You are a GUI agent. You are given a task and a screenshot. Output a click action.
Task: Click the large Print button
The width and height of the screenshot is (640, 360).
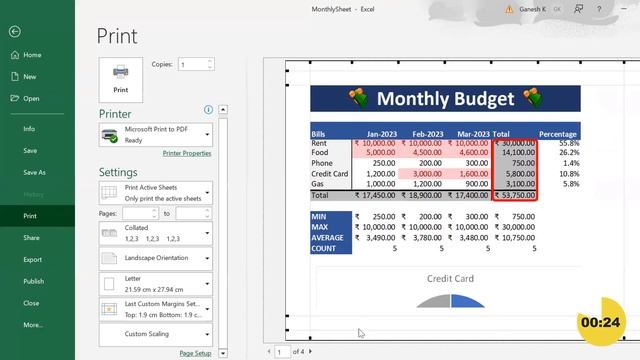(x=121, y=80)
